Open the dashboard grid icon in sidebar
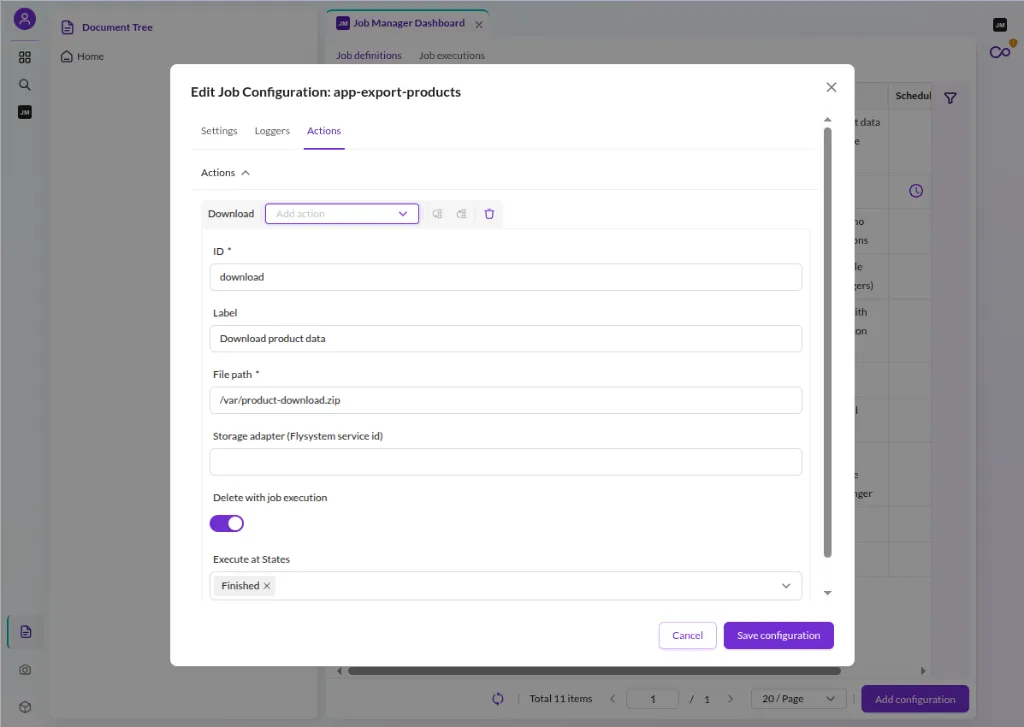 tap(25, 57)
